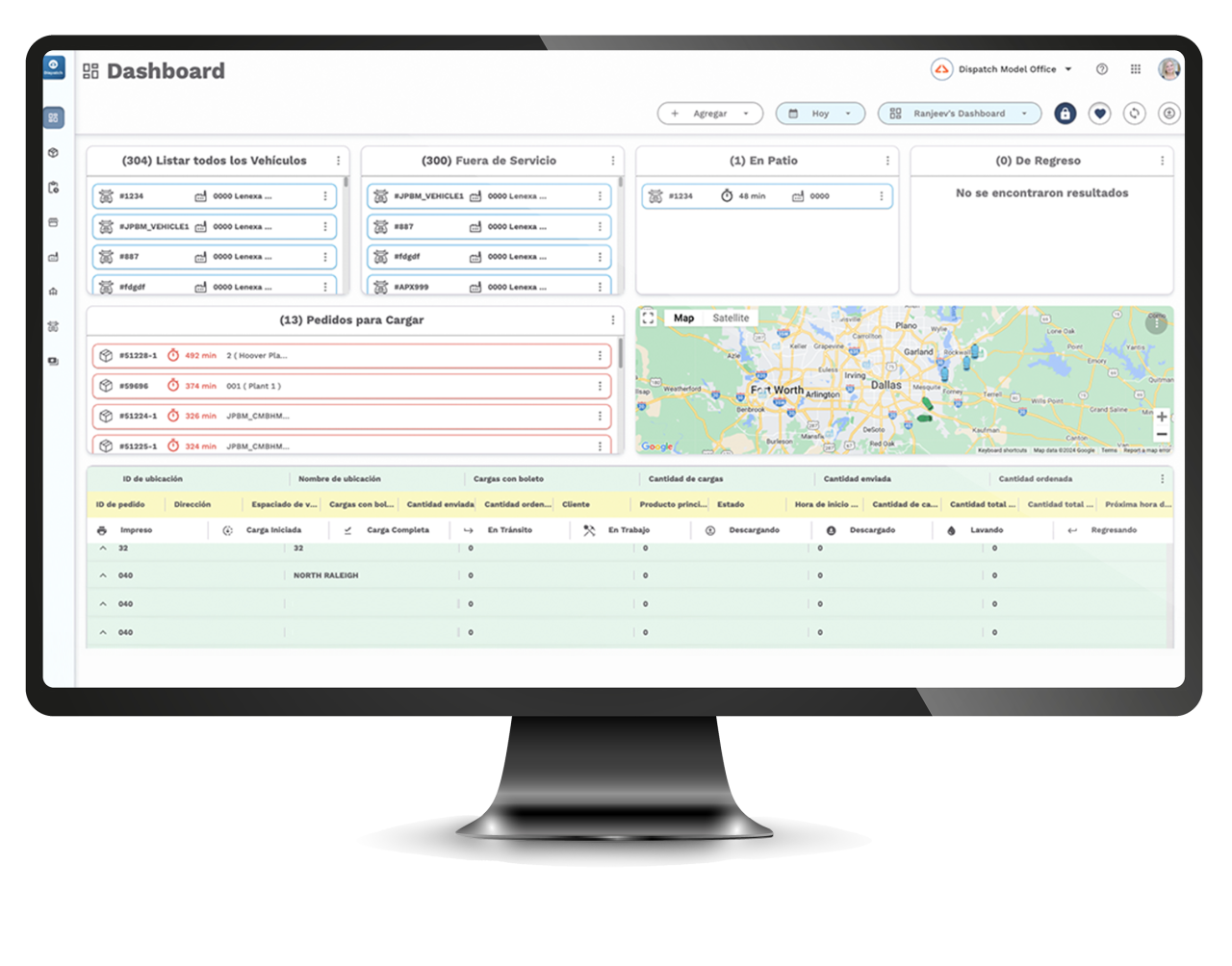Open the Hoy date dropdown

click(820, 114)
